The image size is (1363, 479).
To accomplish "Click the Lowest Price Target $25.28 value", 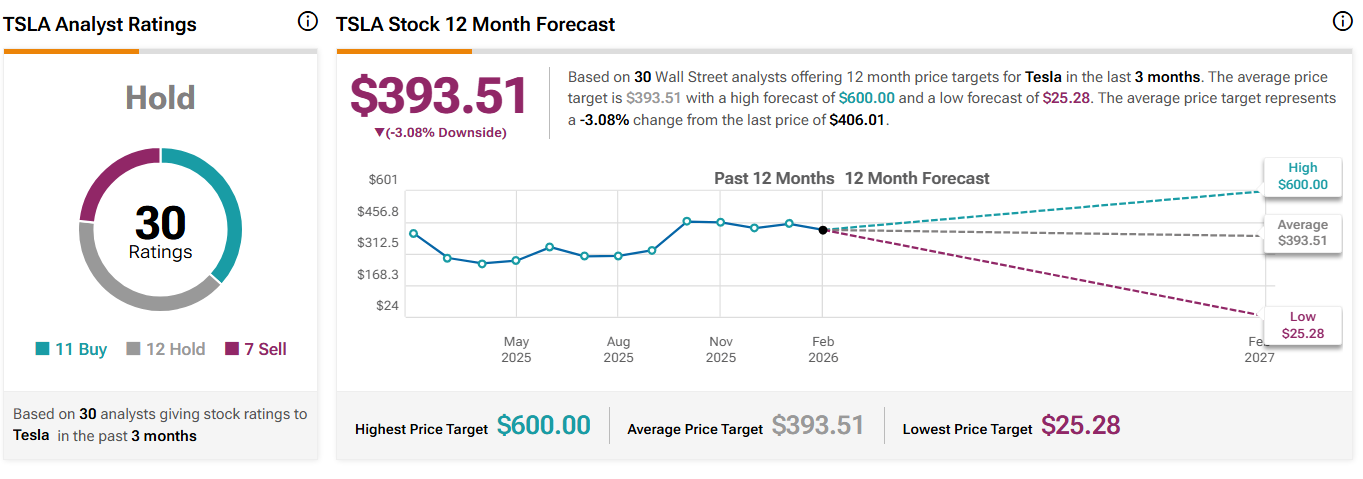I will (x=1081, y=425).
